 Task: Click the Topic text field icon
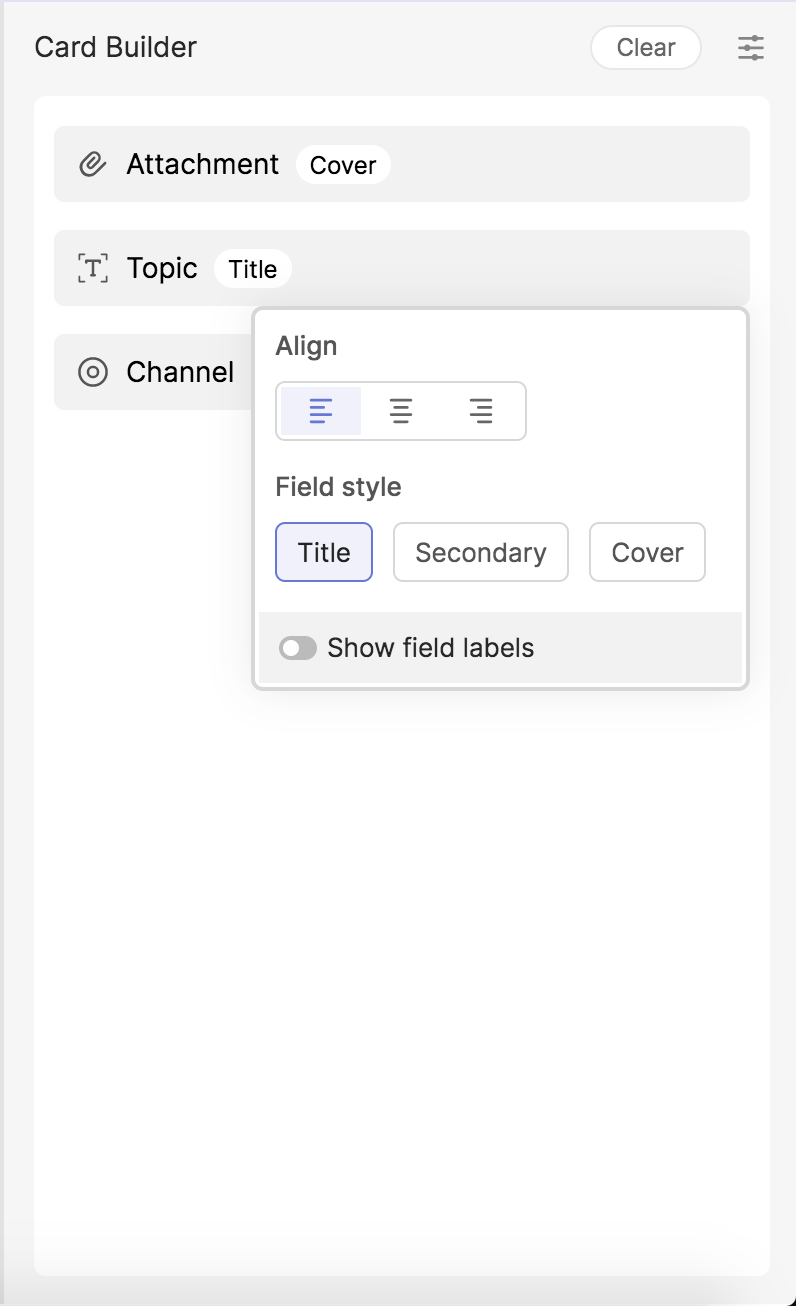[x=92, y=268]
